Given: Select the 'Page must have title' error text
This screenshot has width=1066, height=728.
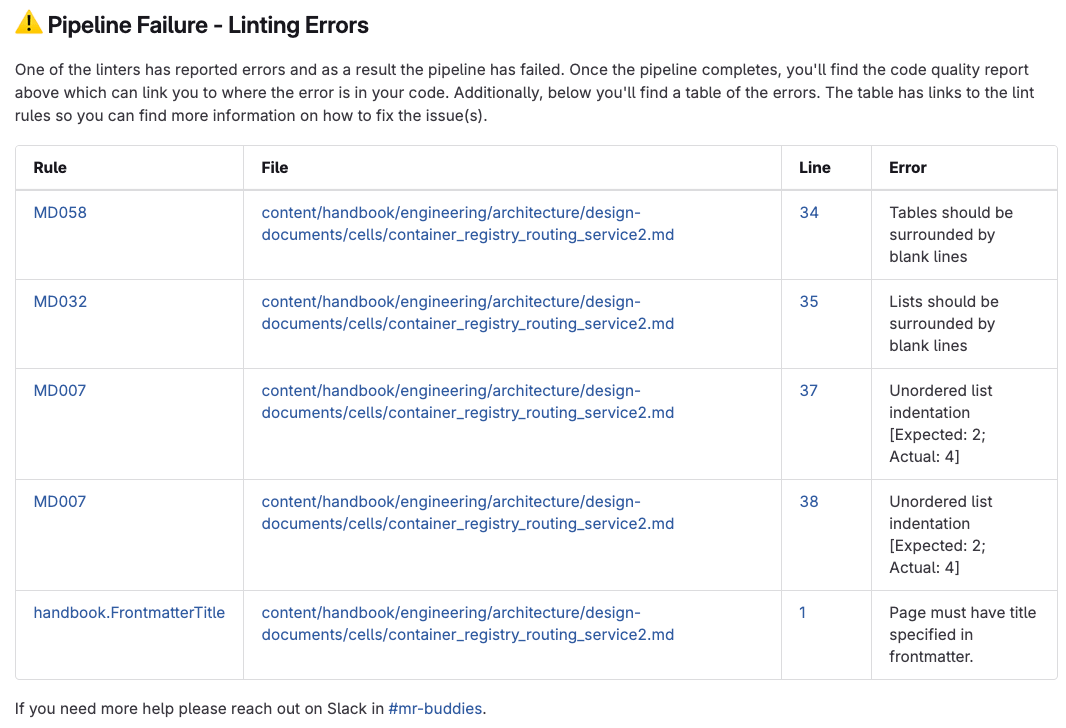Looking at the screenshot, I should (x=963, y=634).
